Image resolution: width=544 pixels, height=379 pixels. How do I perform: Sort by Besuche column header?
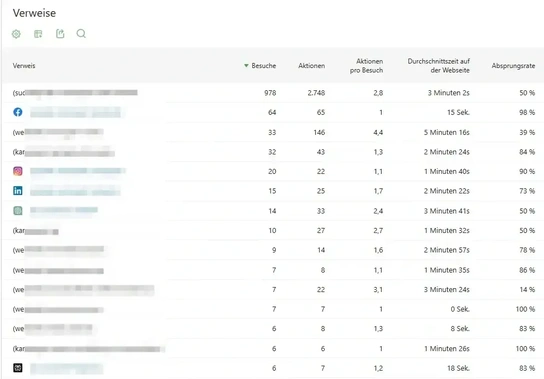click(x=264, y=66)
